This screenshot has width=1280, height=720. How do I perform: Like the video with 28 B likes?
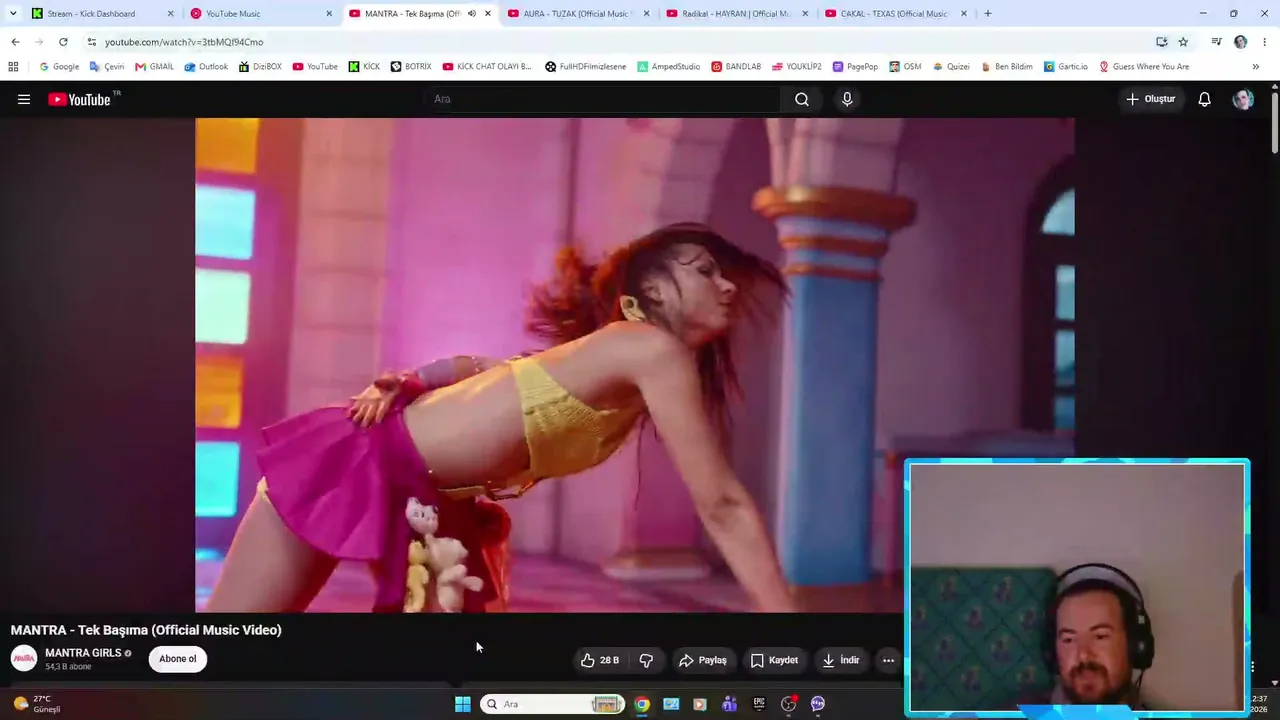click(600, 660)
